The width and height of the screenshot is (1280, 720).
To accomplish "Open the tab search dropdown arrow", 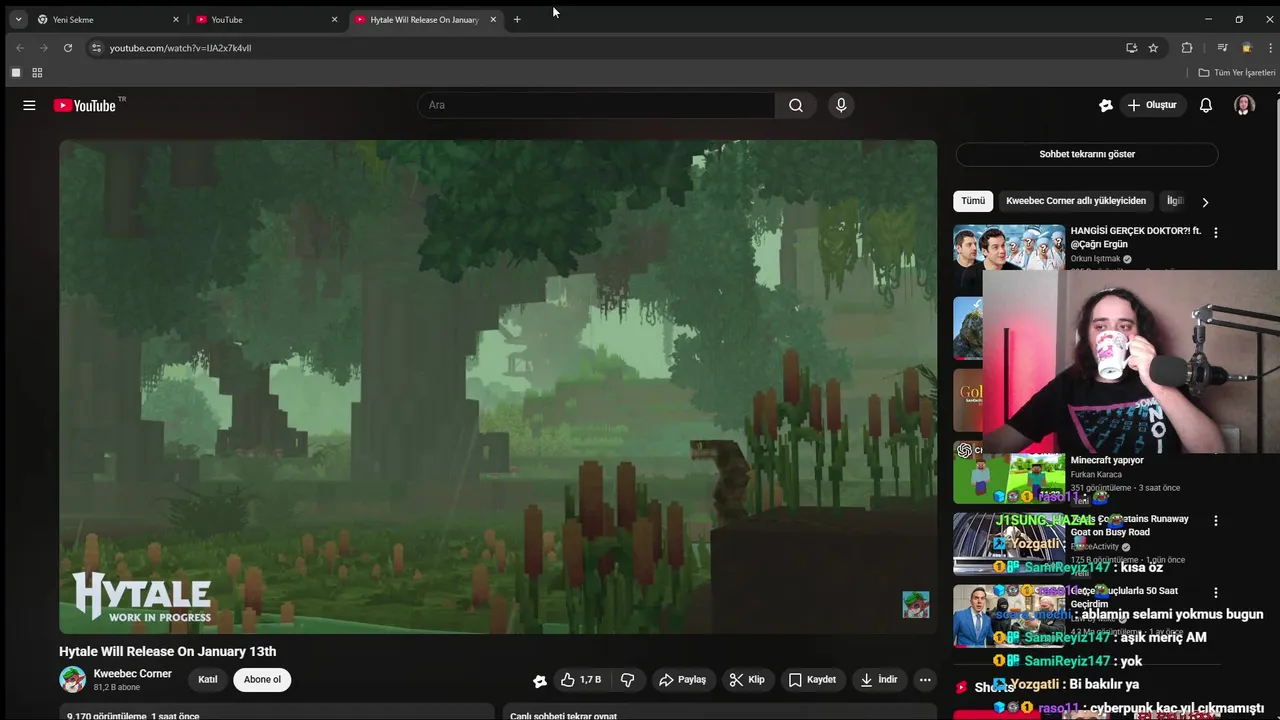I will [x=18, y=19].
